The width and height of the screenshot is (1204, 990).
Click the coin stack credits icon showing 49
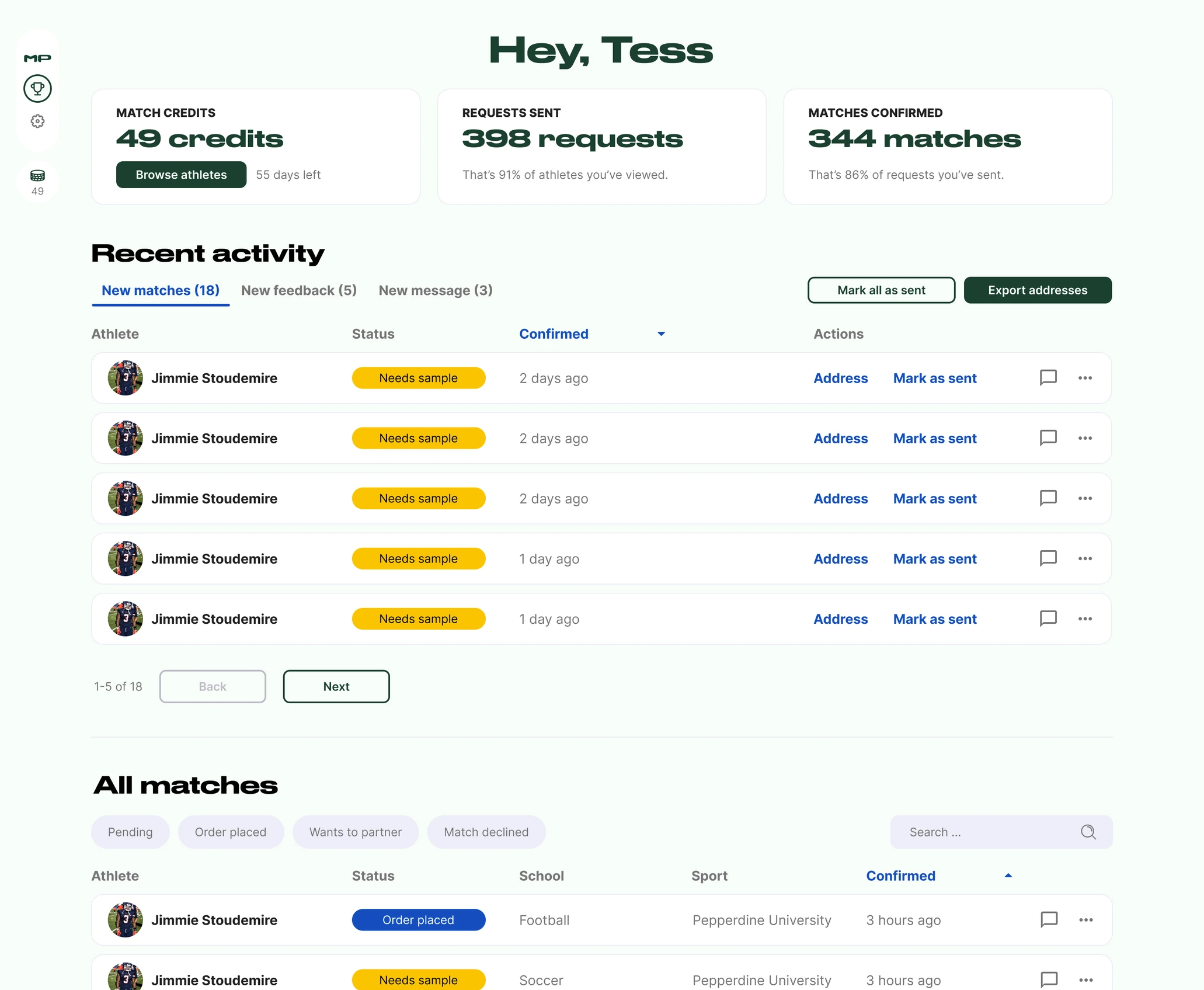coord(37,175)
